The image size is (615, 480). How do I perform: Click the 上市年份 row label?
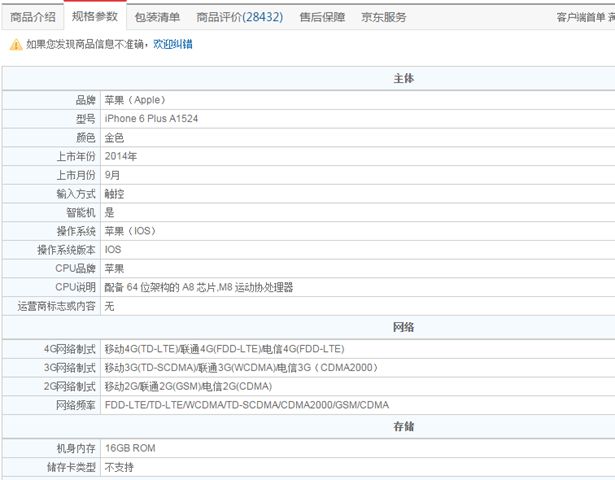tap(76, 156)
